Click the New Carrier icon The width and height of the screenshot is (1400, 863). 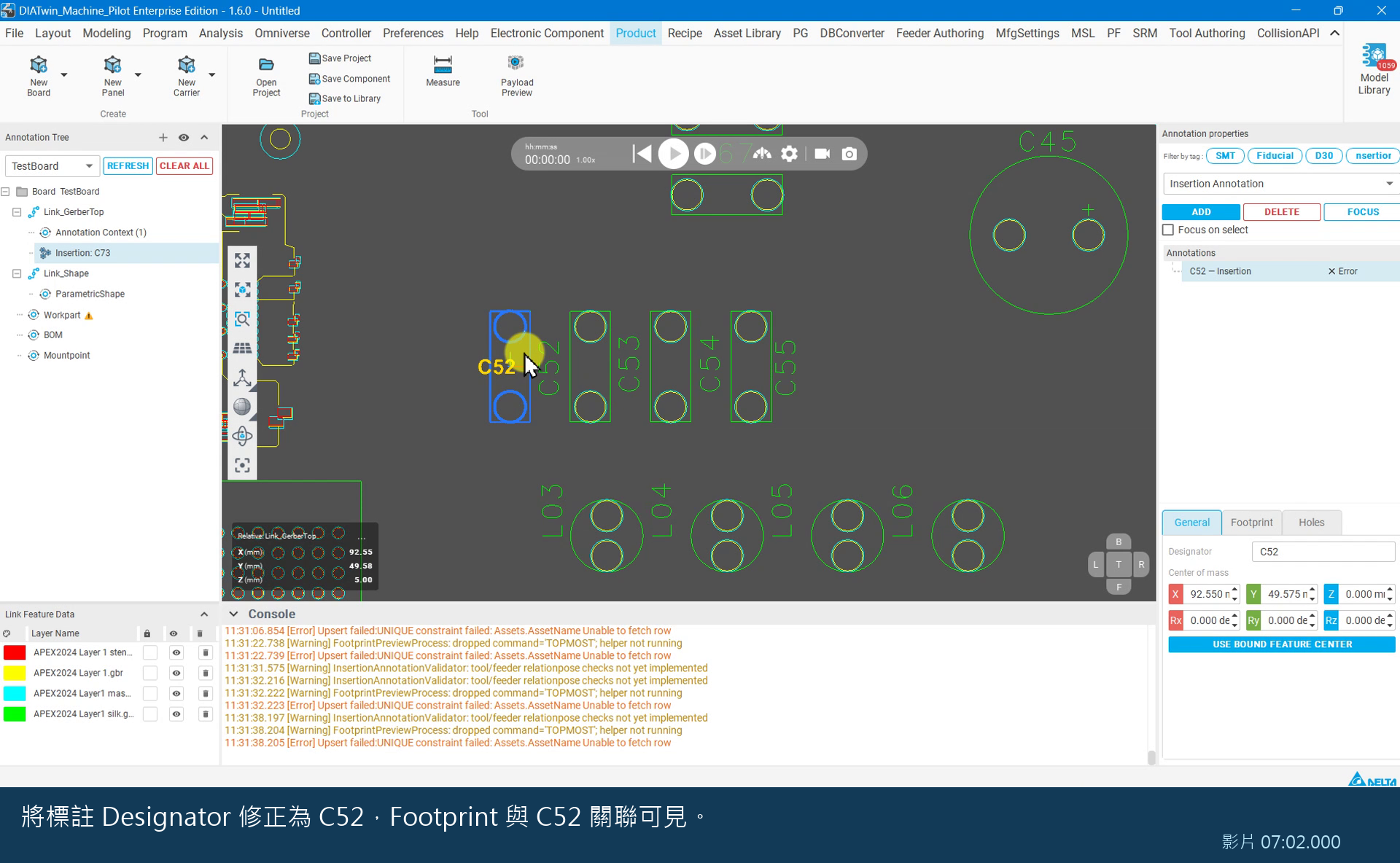tap(187, 65)
